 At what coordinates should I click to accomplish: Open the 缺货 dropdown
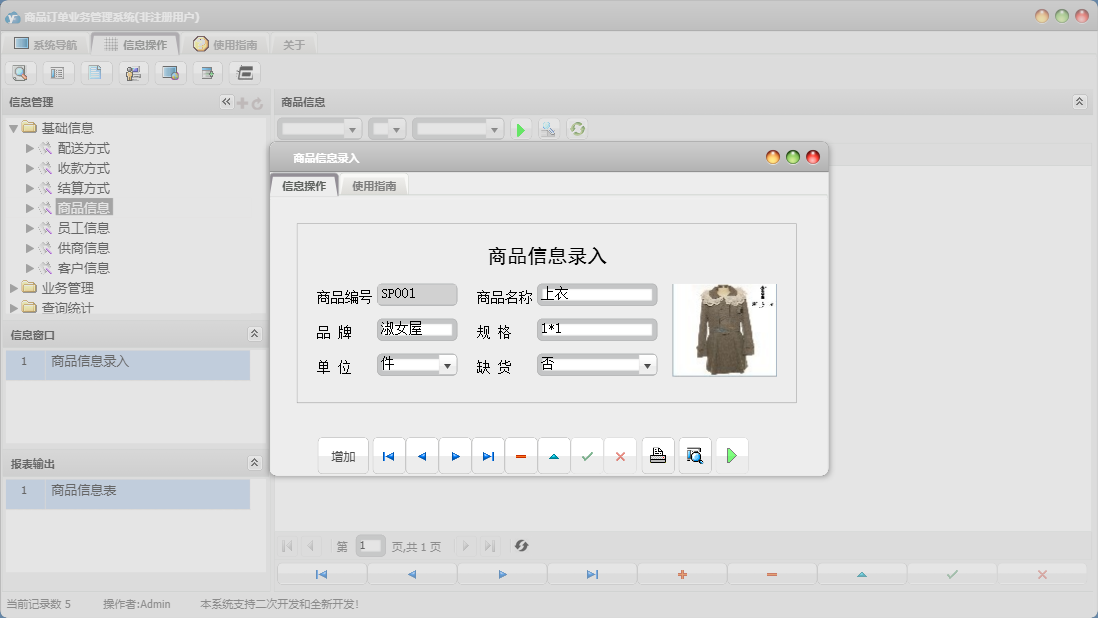pos(647,366)
